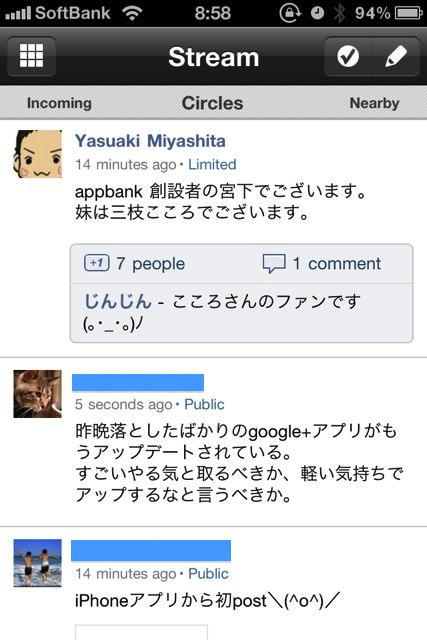Open Yasuaki Miyashita's profile name

point(150,141)
